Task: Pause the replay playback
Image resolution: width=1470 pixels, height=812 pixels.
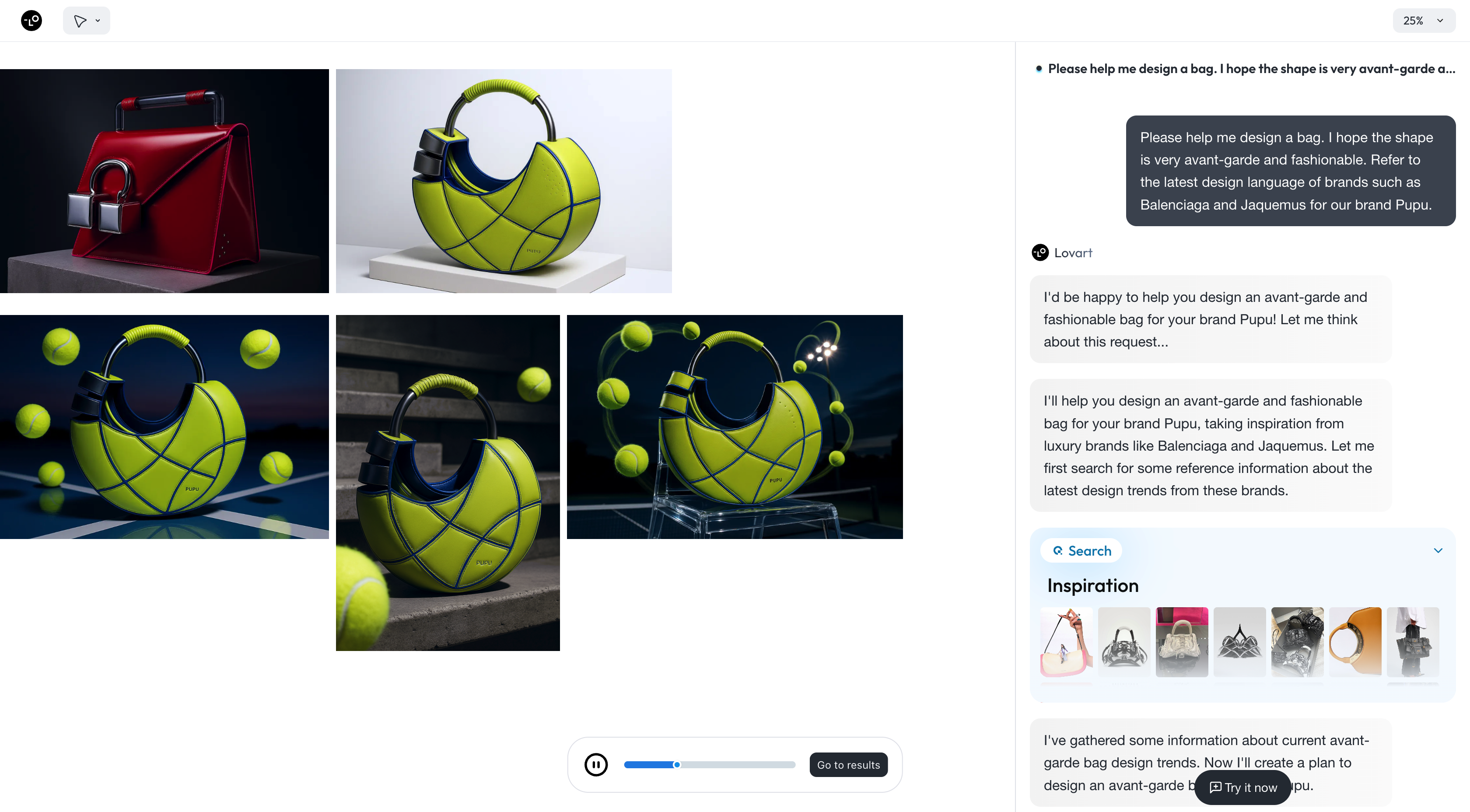Action: [596, 765]
